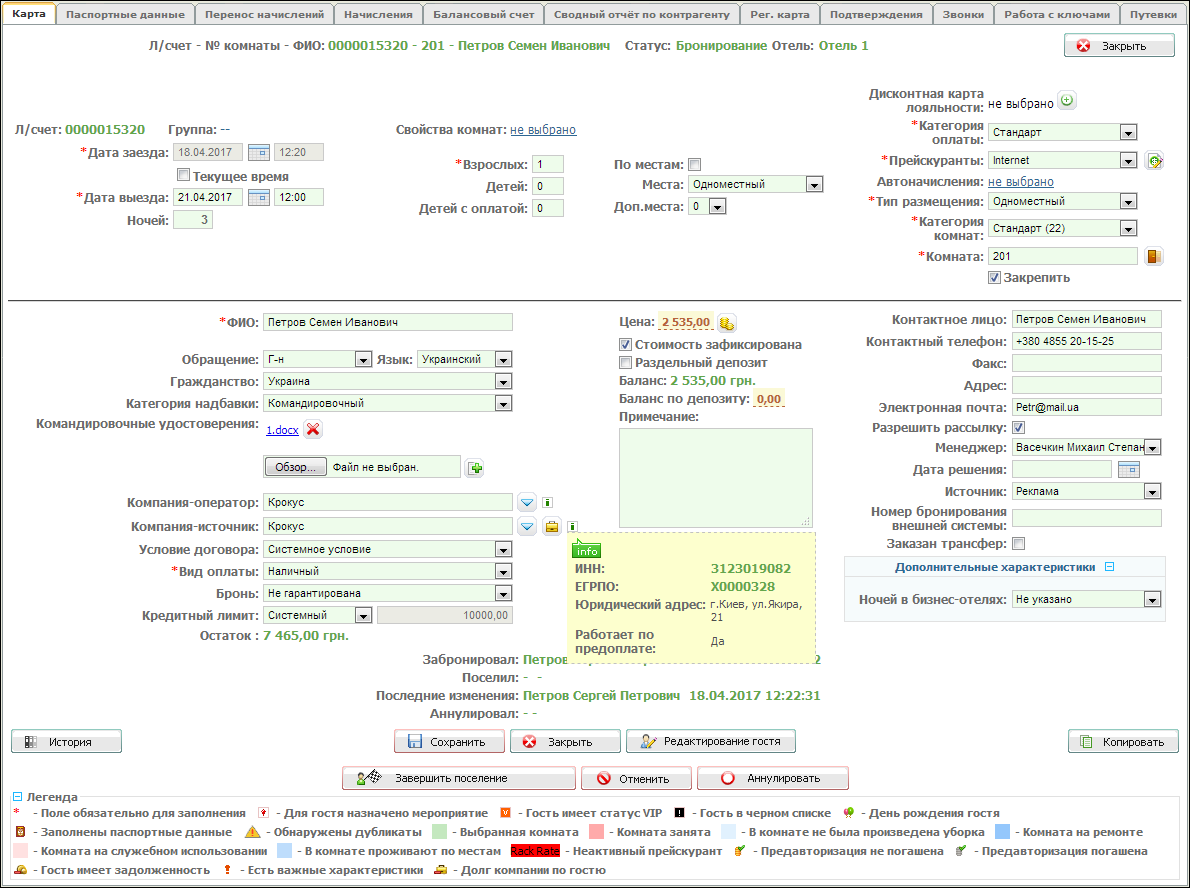Image resolution: width=1190 pixels, height=888 pixels.
Task: Open the Гражданство dropdown
Action: pyautogui.click(x=503, y=381)
